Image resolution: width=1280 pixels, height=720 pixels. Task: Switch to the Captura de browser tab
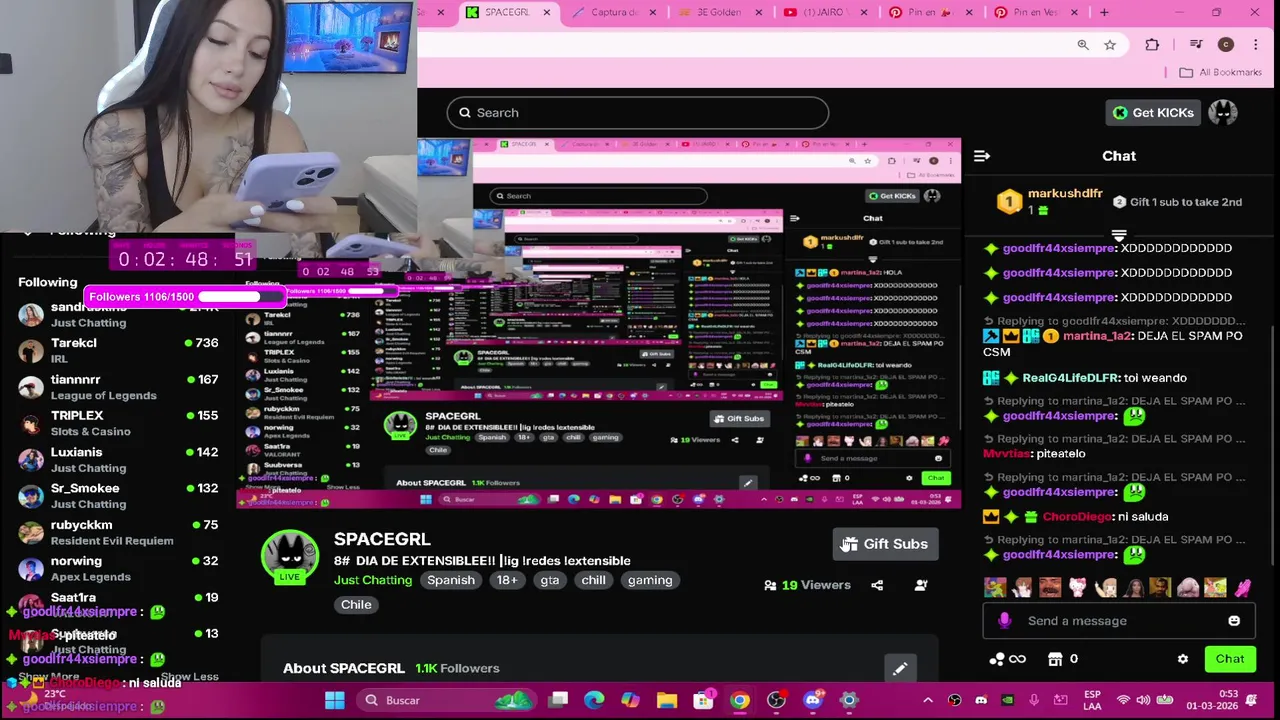tap(614, 12)
